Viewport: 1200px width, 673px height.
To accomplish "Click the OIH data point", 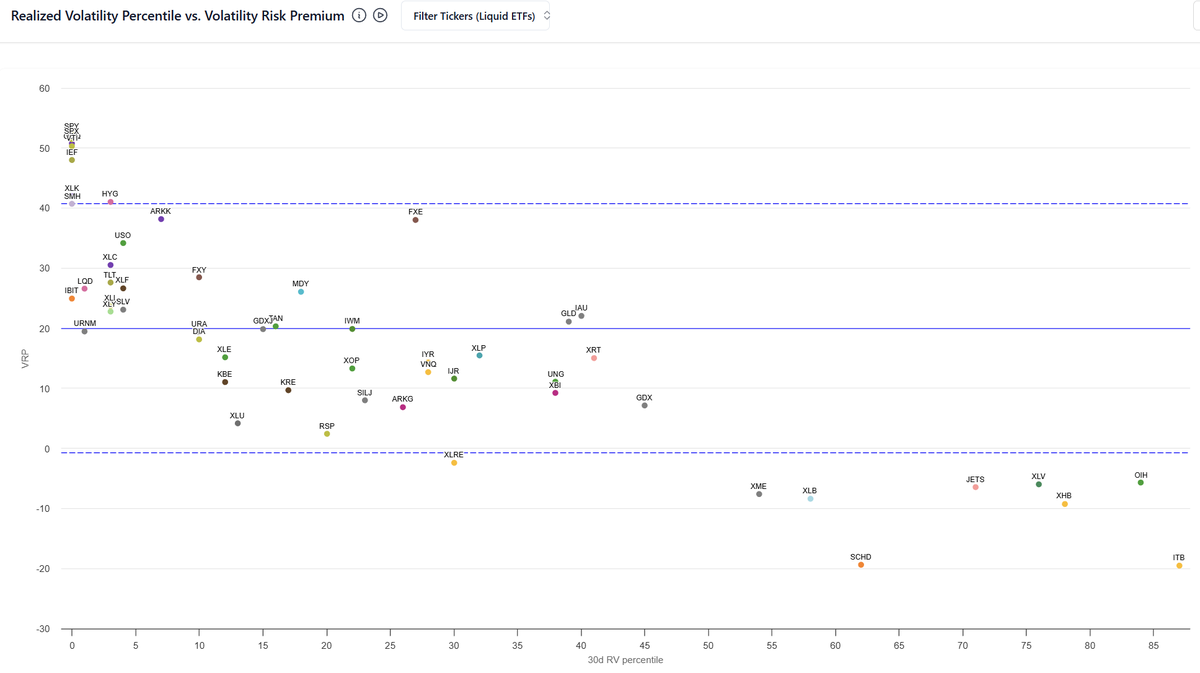I will [x=1141, y=483].
